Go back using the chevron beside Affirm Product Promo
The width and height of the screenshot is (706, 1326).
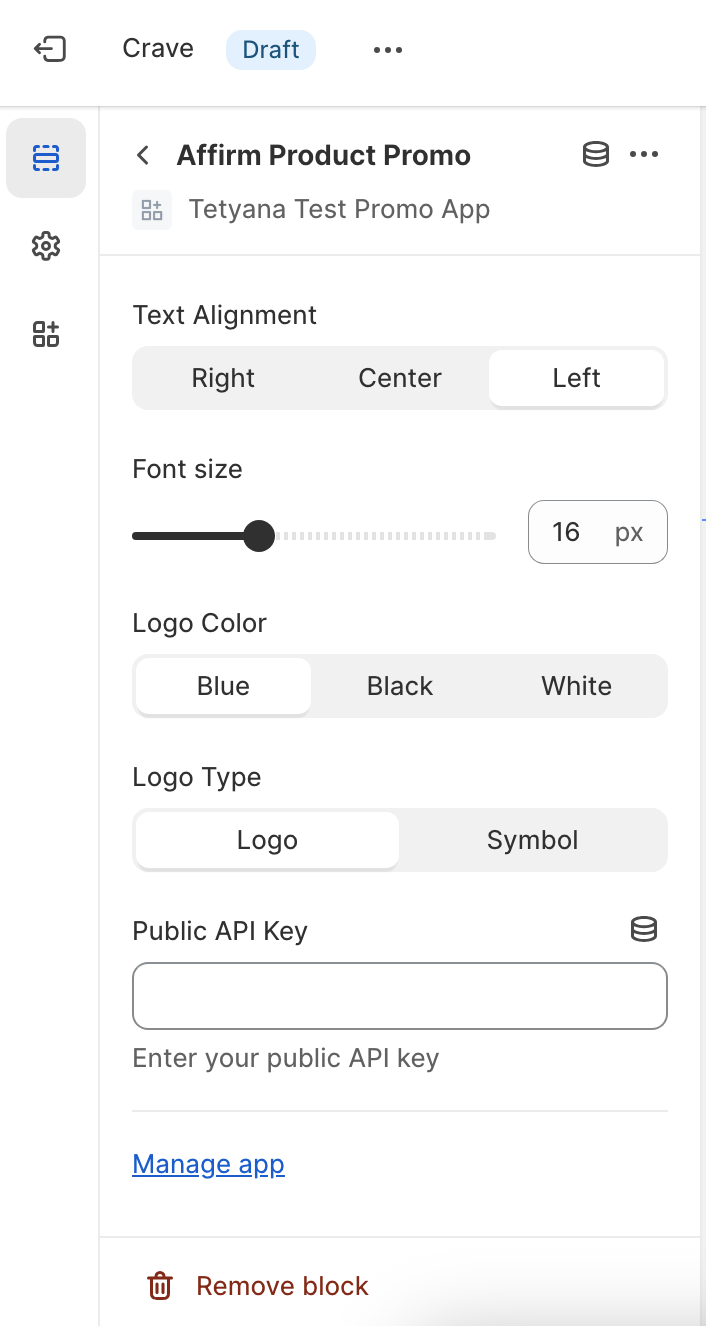pyautogui.click(x=142, y=155)
